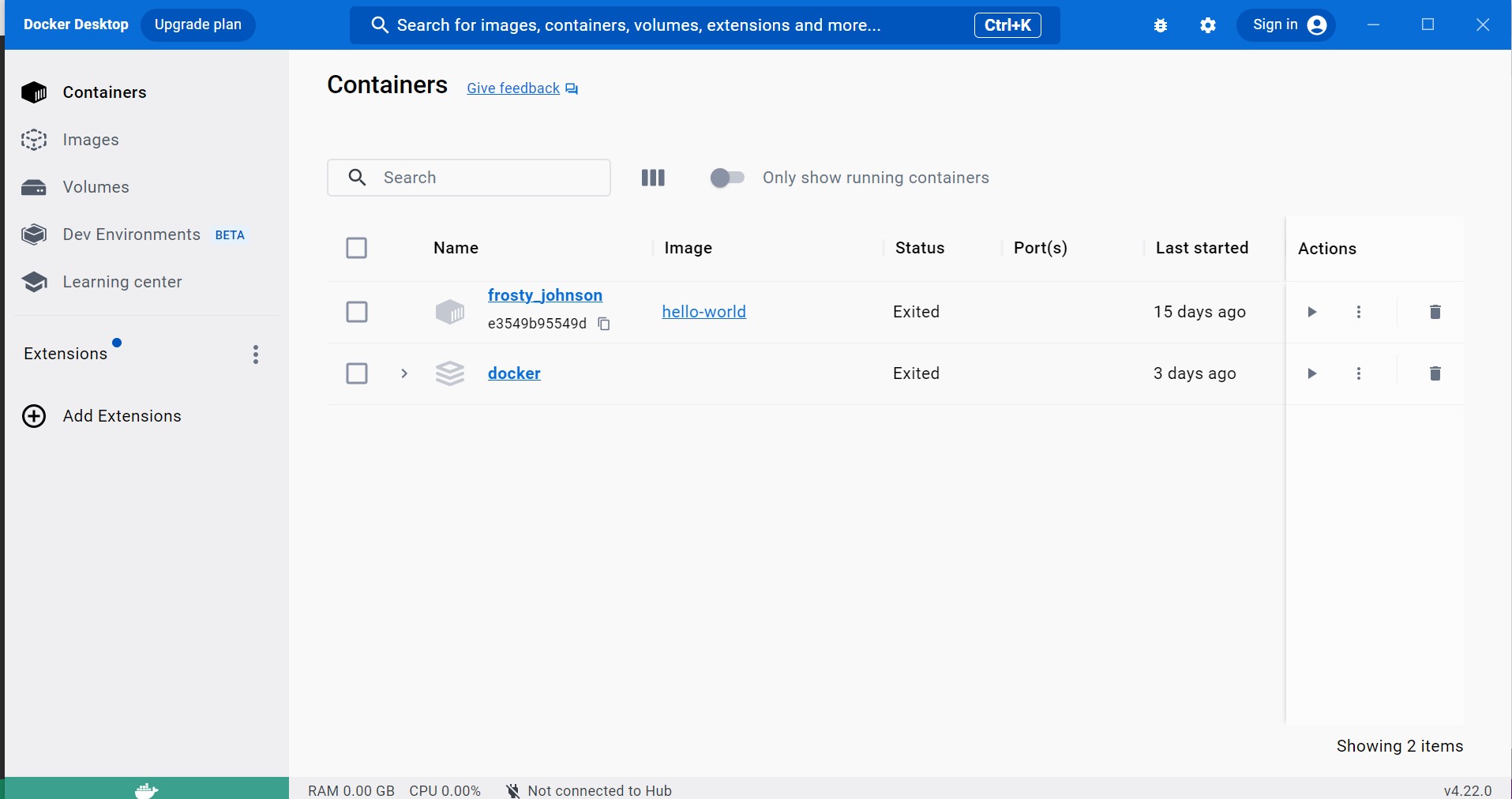Open the docker stack link
Screen dimensions: 1512x799
514,373
